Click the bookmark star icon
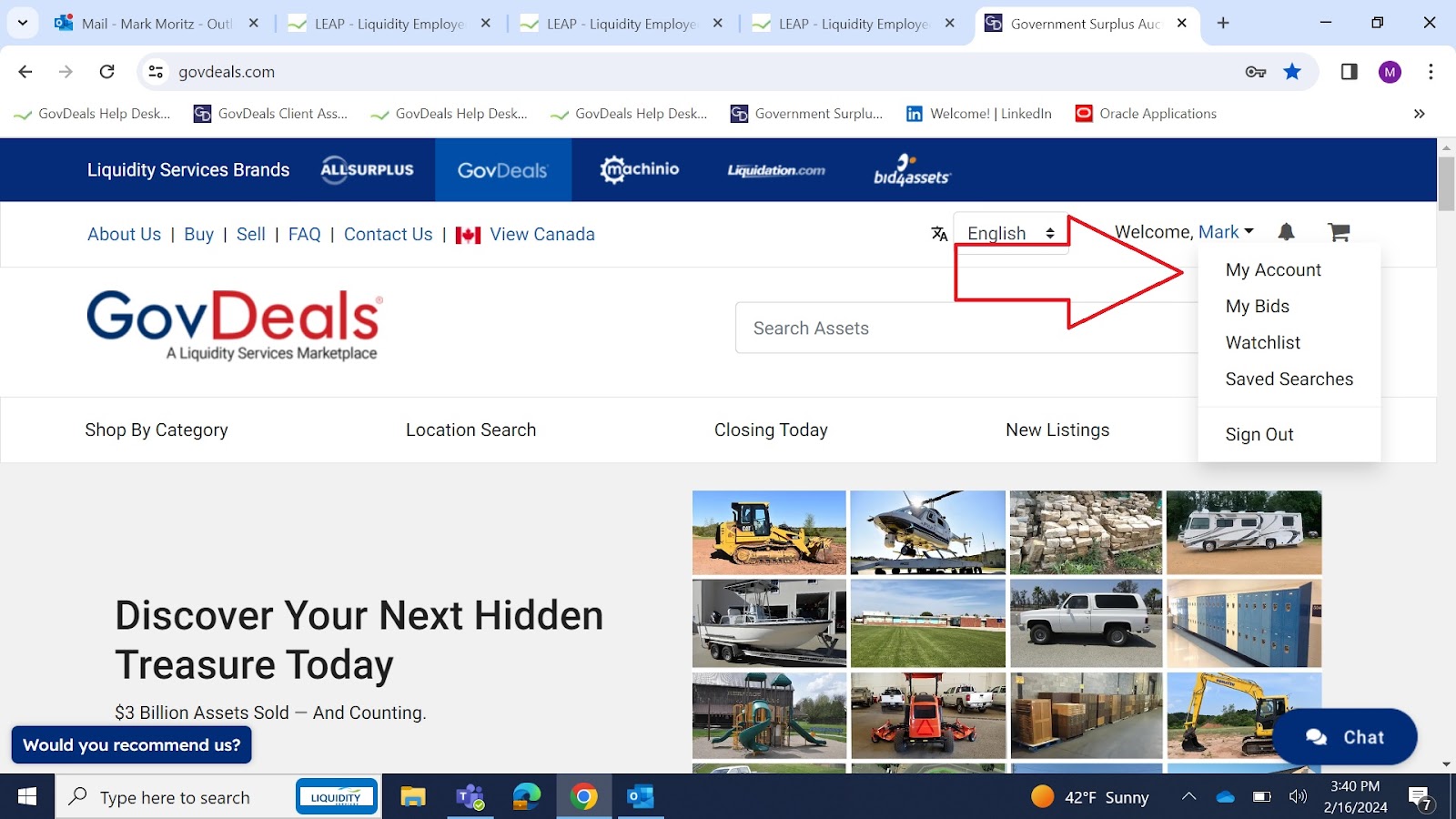This screenshot has height=819, width=1456. click(1292, 71)
